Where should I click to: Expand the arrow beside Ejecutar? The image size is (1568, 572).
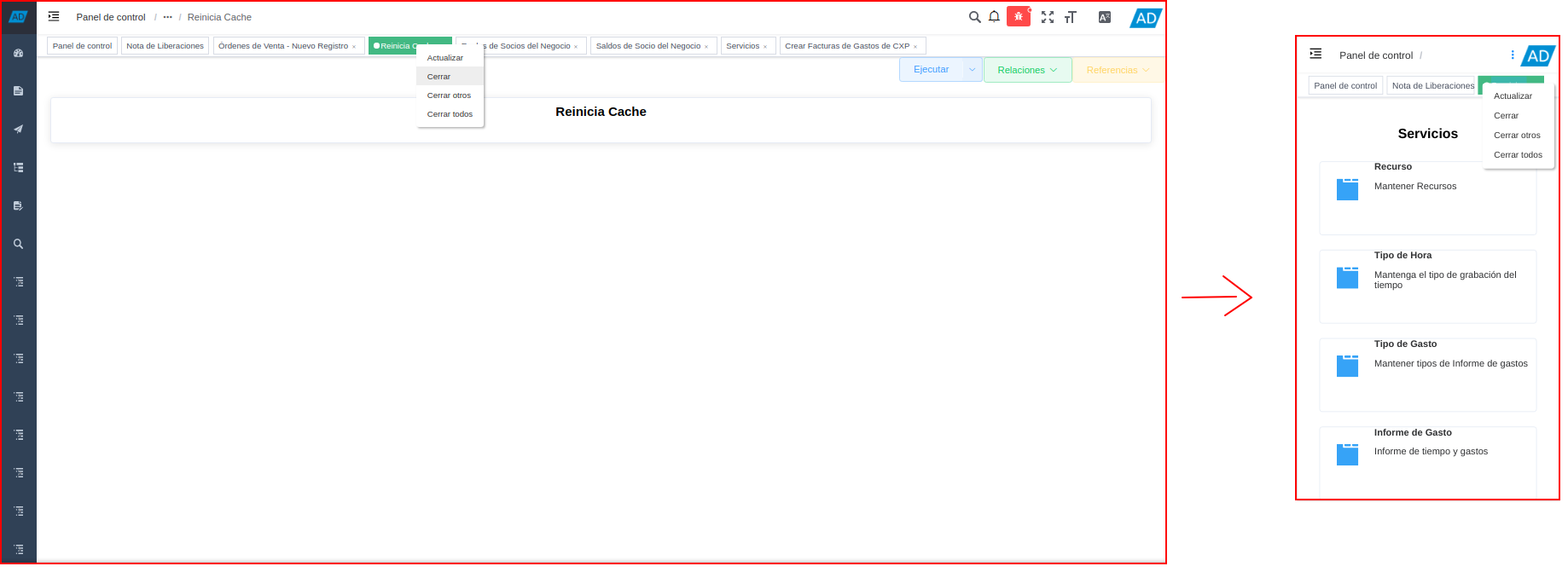tap(973, 70)
